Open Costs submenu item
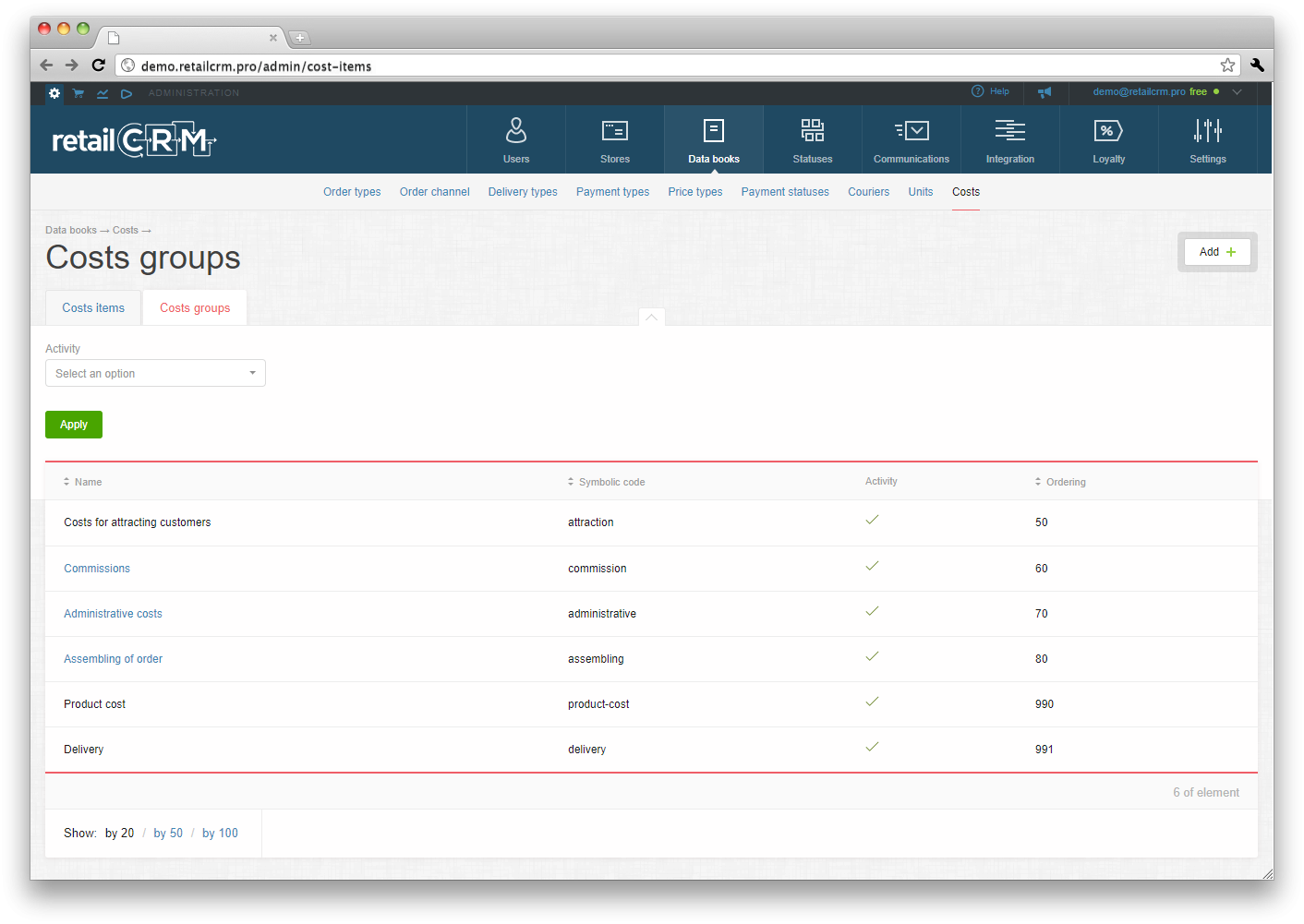 tap(966, 192)
